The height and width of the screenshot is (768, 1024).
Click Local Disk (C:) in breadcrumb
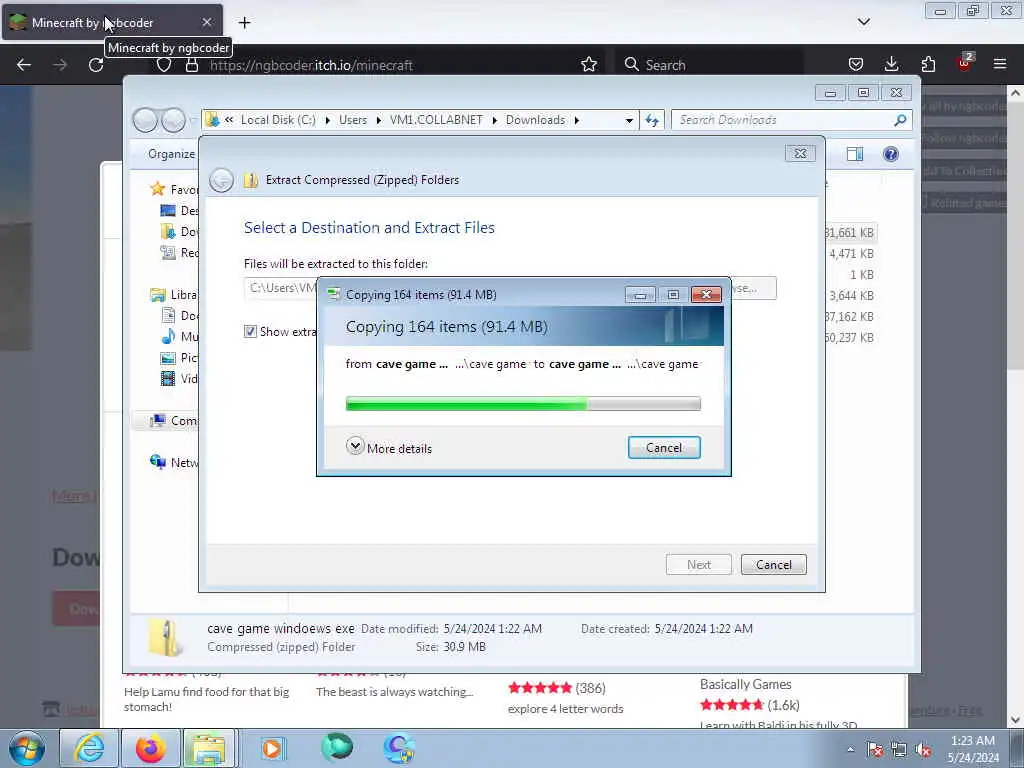coord(278,120)
